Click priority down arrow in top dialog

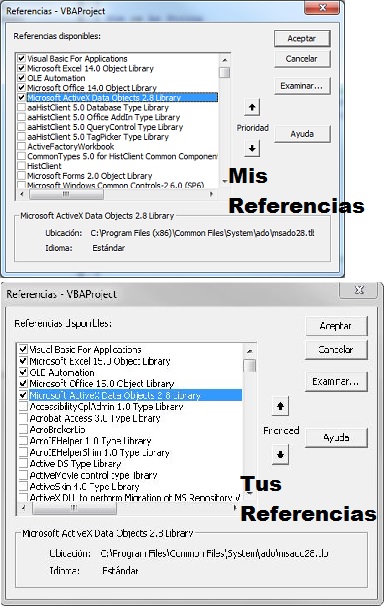pyautogui.click(x=252, y=148)
